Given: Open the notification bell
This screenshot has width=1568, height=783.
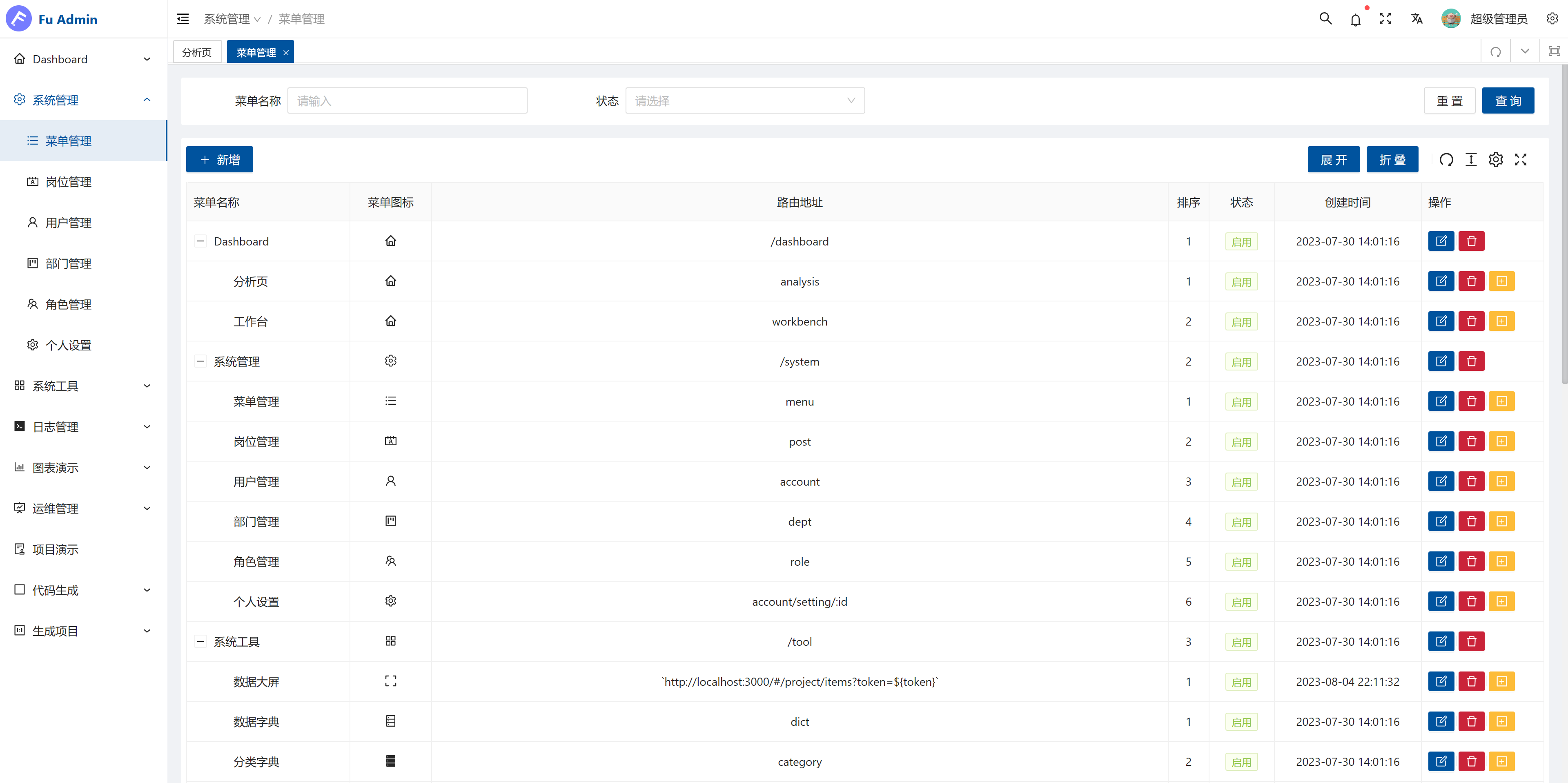Looking at the screenshot, I should (1355, 20).
